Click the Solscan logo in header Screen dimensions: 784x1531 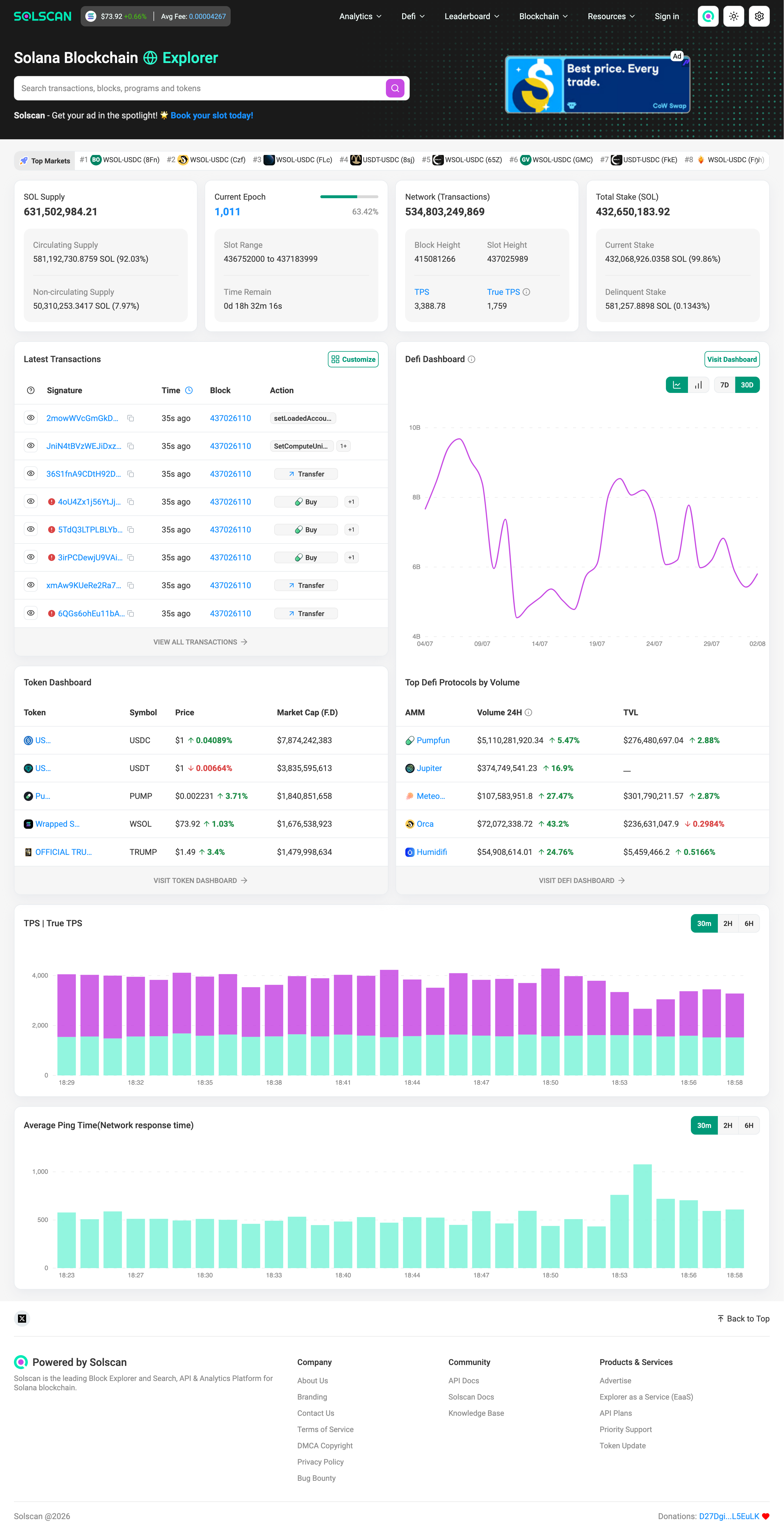click(x=43, y=17)
